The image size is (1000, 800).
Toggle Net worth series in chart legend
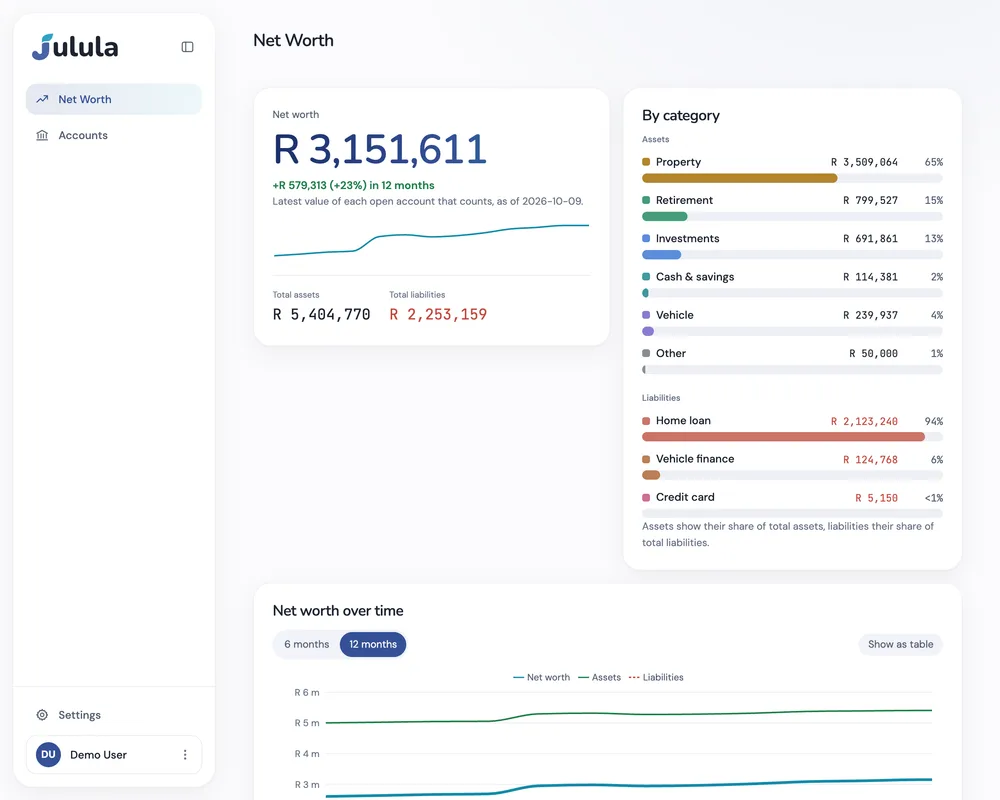[541, 678]
